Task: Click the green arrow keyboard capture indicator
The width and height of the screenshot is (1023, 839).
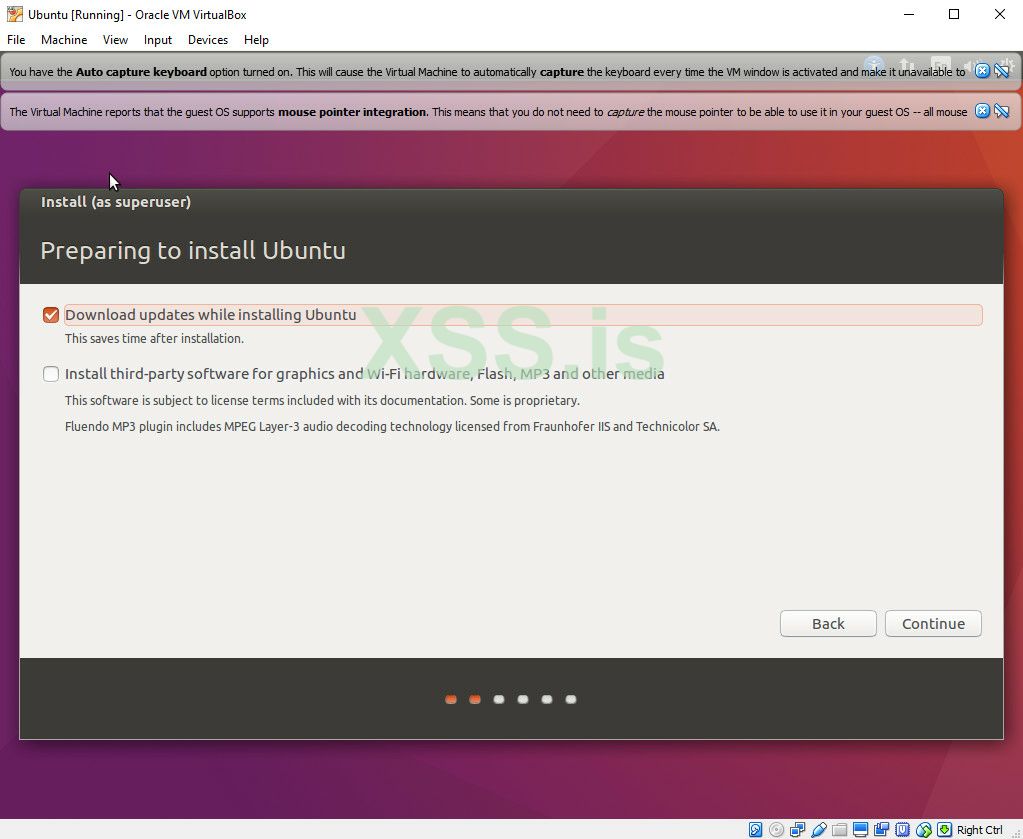Action: (944, 829)
